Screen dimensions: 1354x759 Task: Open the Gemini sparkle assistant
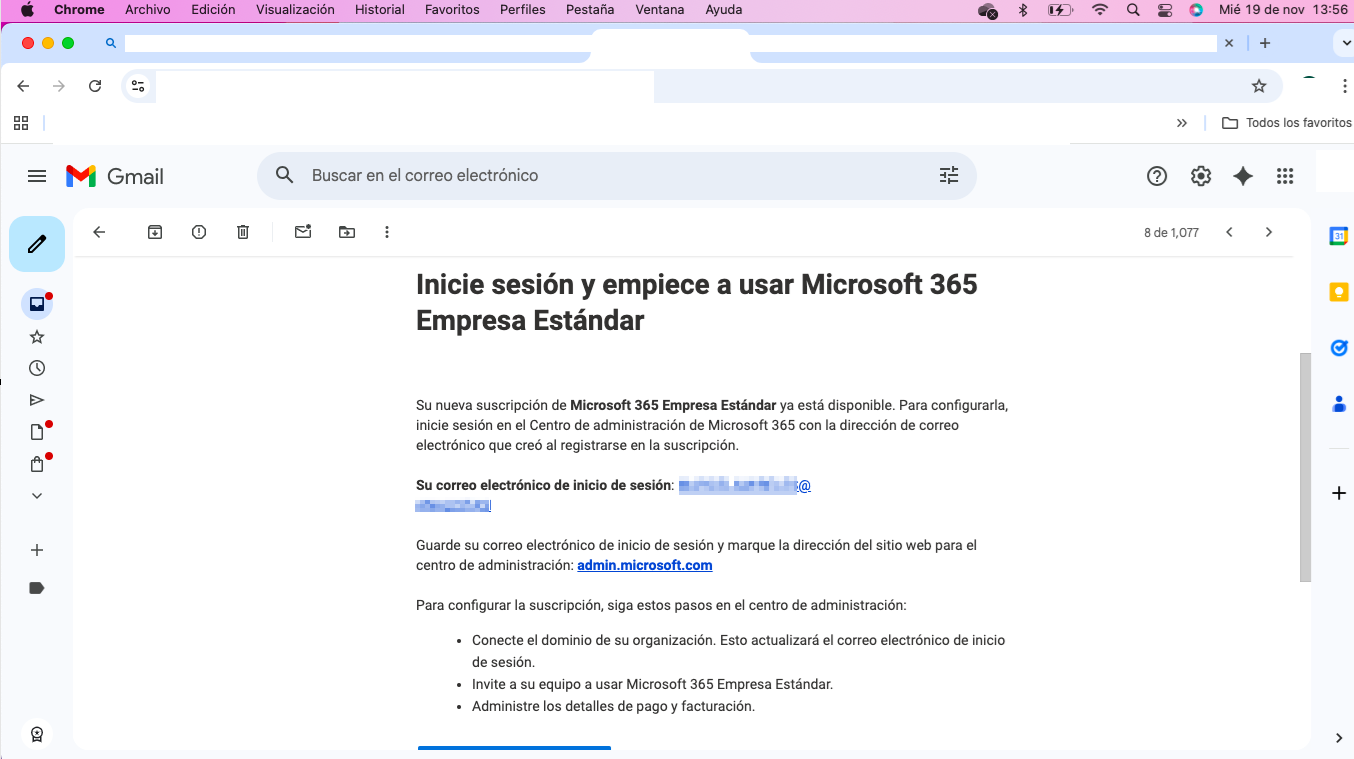tap(1243, 176)
